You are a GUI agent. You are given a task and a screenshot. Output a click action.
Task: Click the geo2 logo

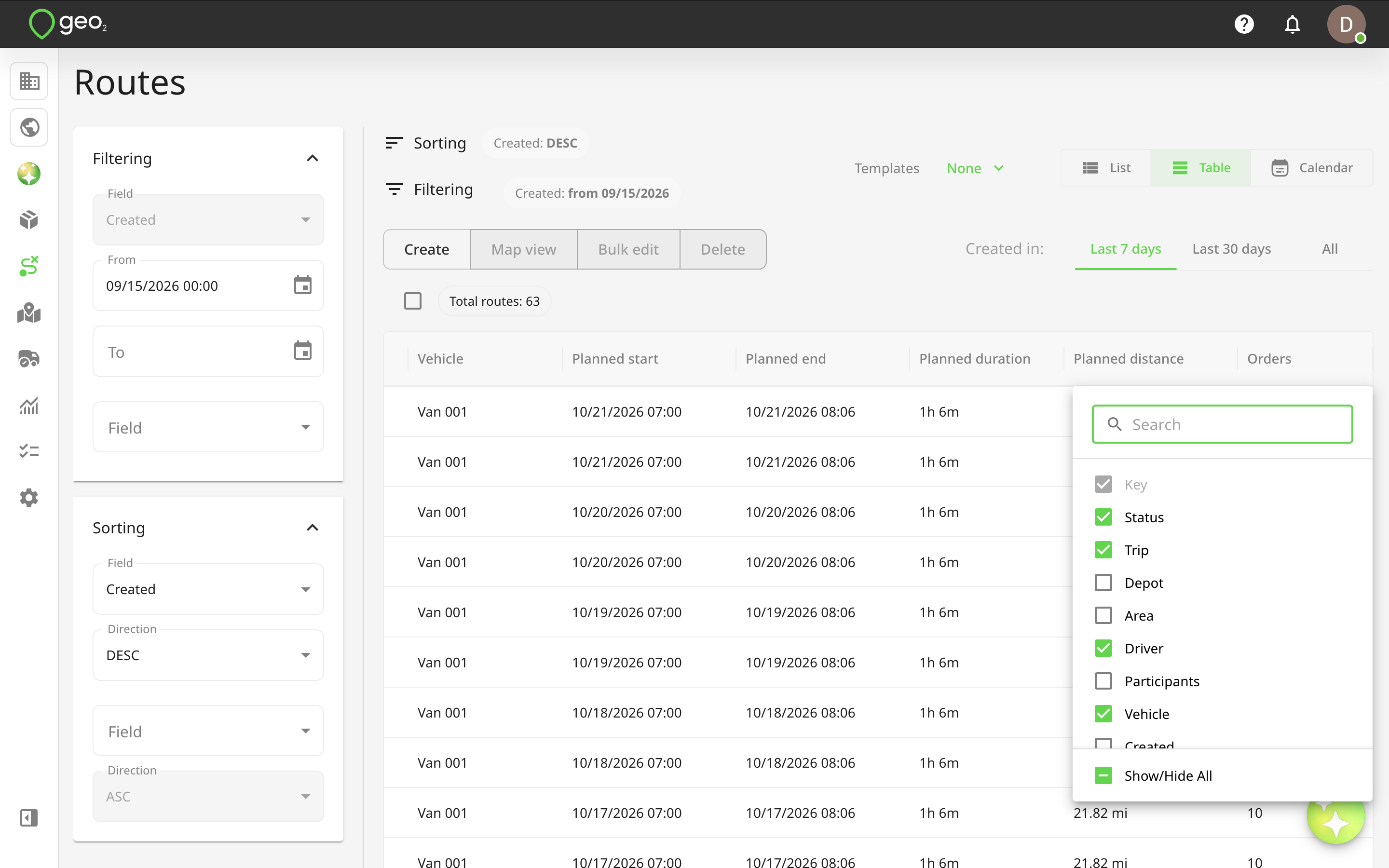tap(68, 24)
